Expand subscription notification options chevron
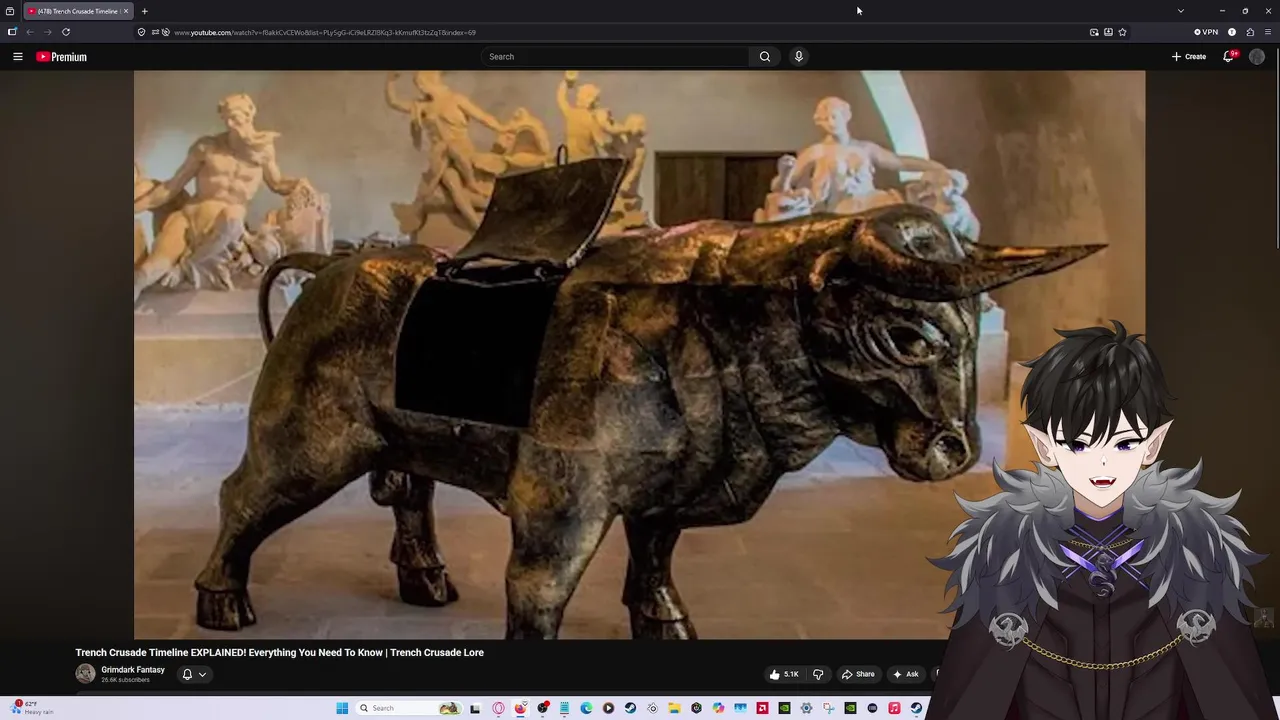1280x720 pixels. click(x=202, y=674)
